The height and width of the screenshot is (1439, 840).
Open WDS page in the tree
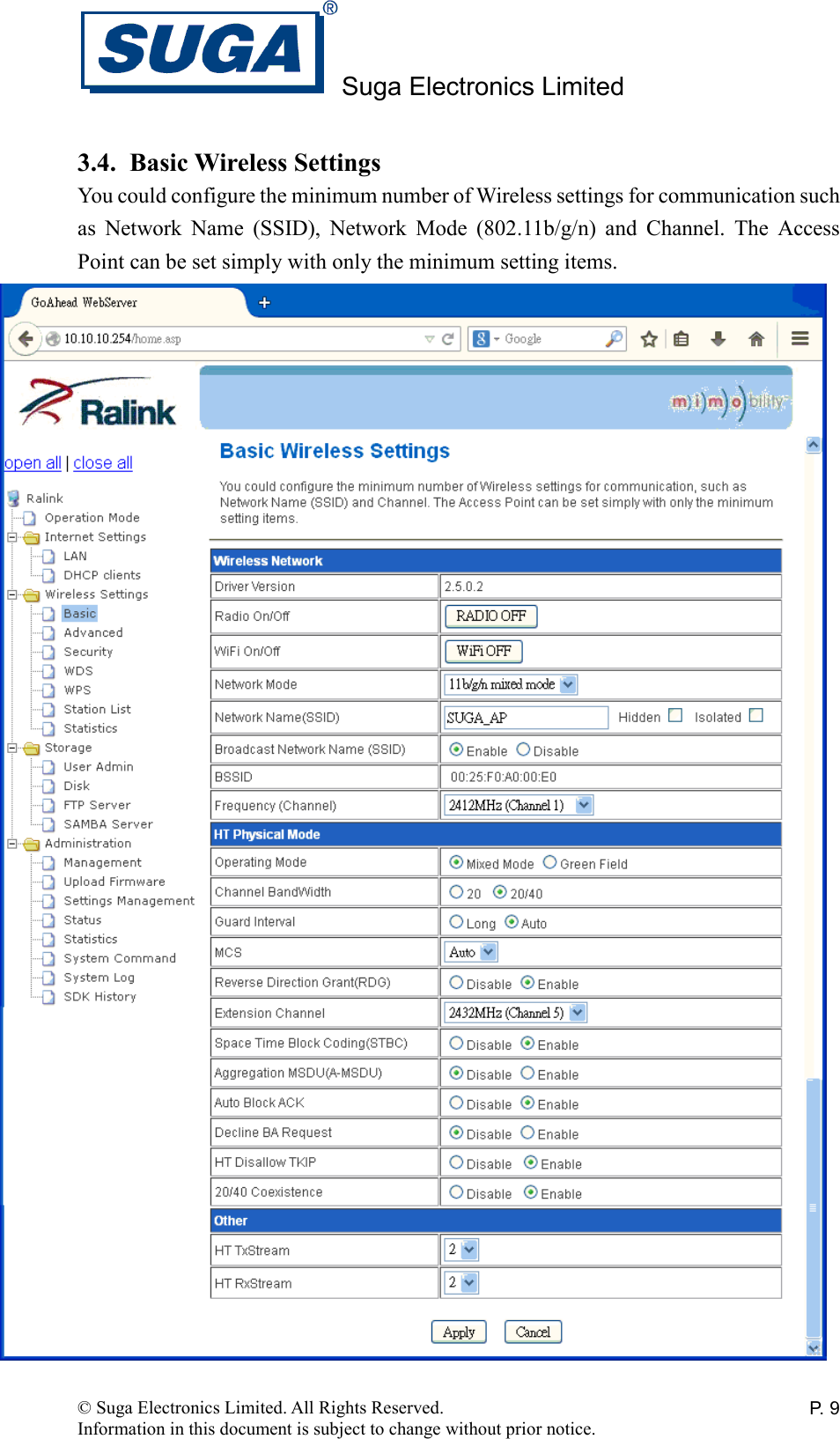[x=78, y=672]
